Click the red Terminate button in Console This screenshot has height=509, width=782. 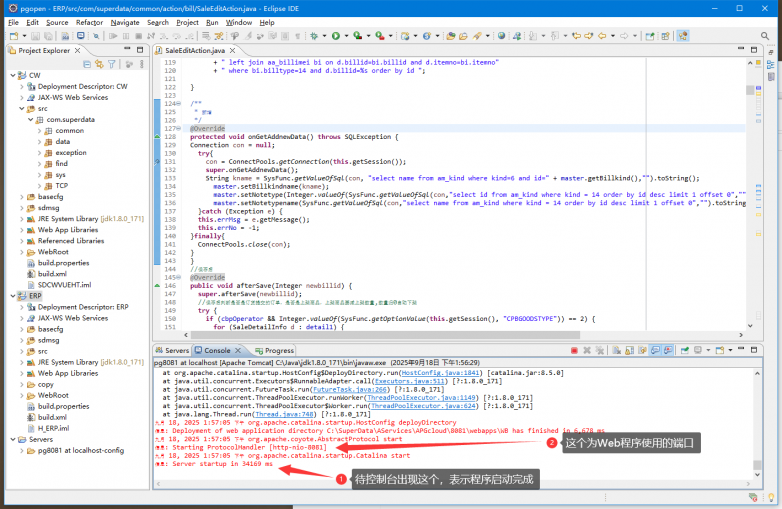click(x=573, y=351)
